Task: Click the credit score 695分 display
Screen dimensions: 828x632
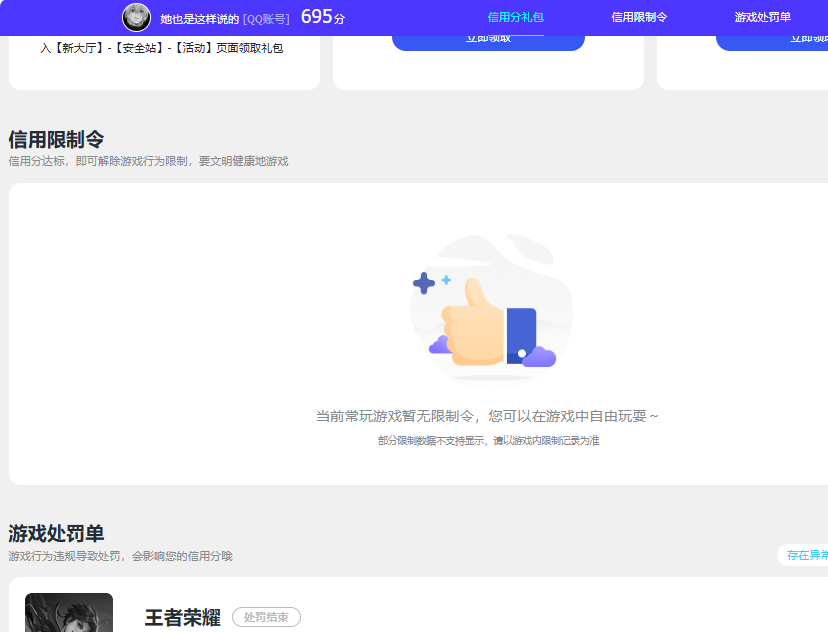Action: (322, 16)
